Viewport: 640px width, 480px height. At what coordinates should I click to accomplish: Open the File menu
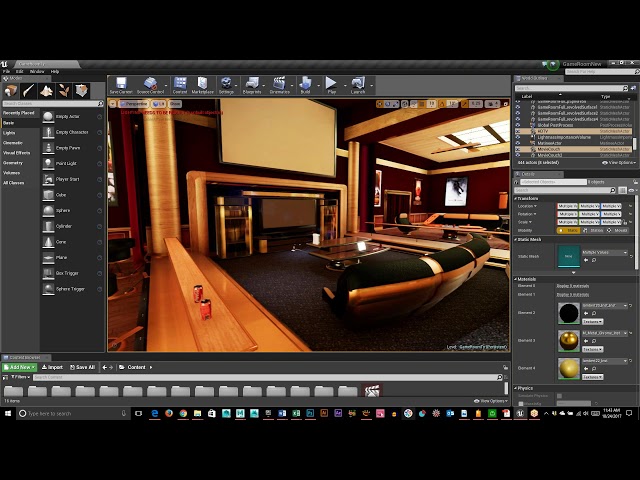7,71
